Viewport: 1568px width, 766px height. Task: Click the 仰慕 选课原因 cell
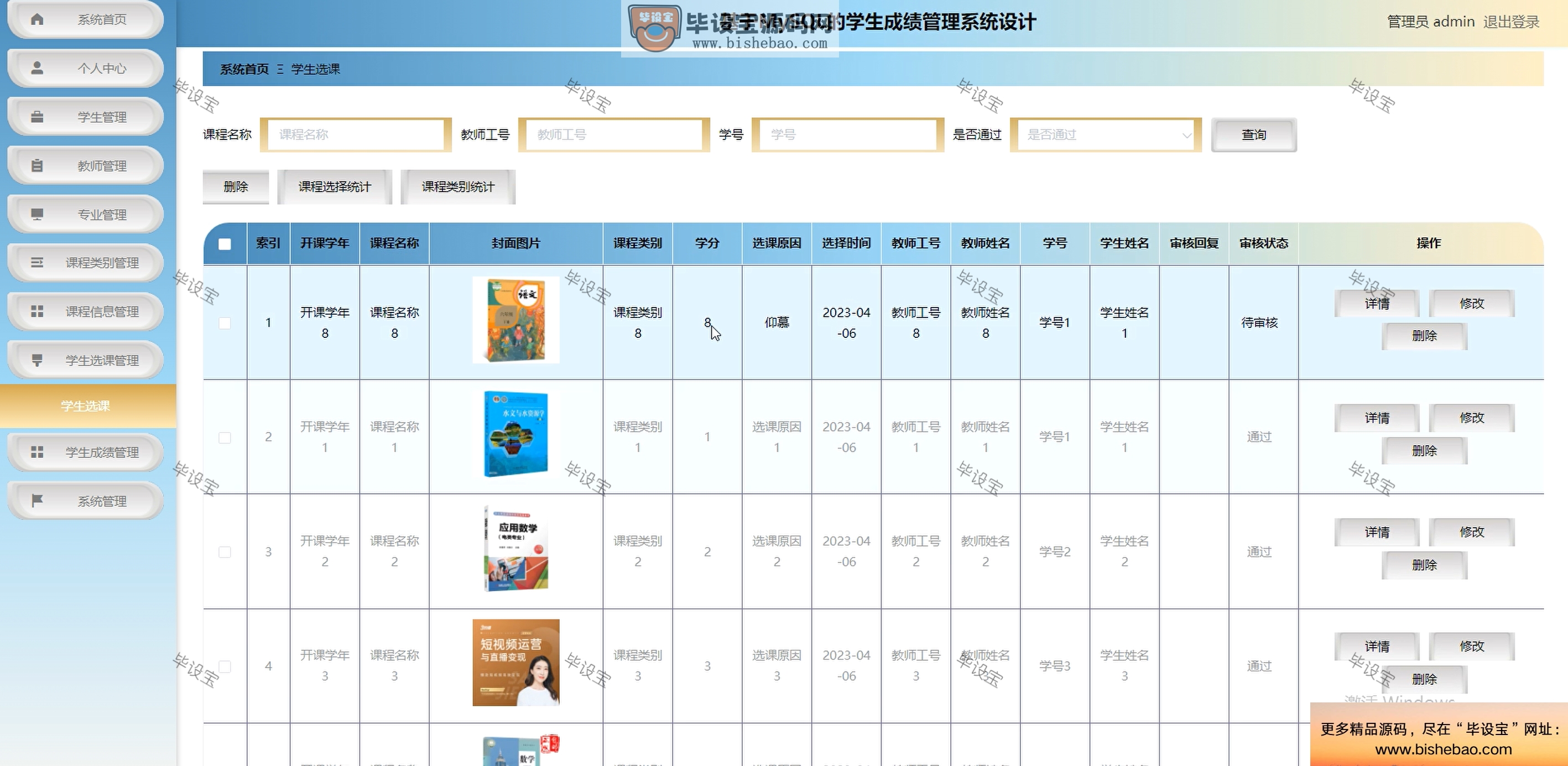[777, 323]
